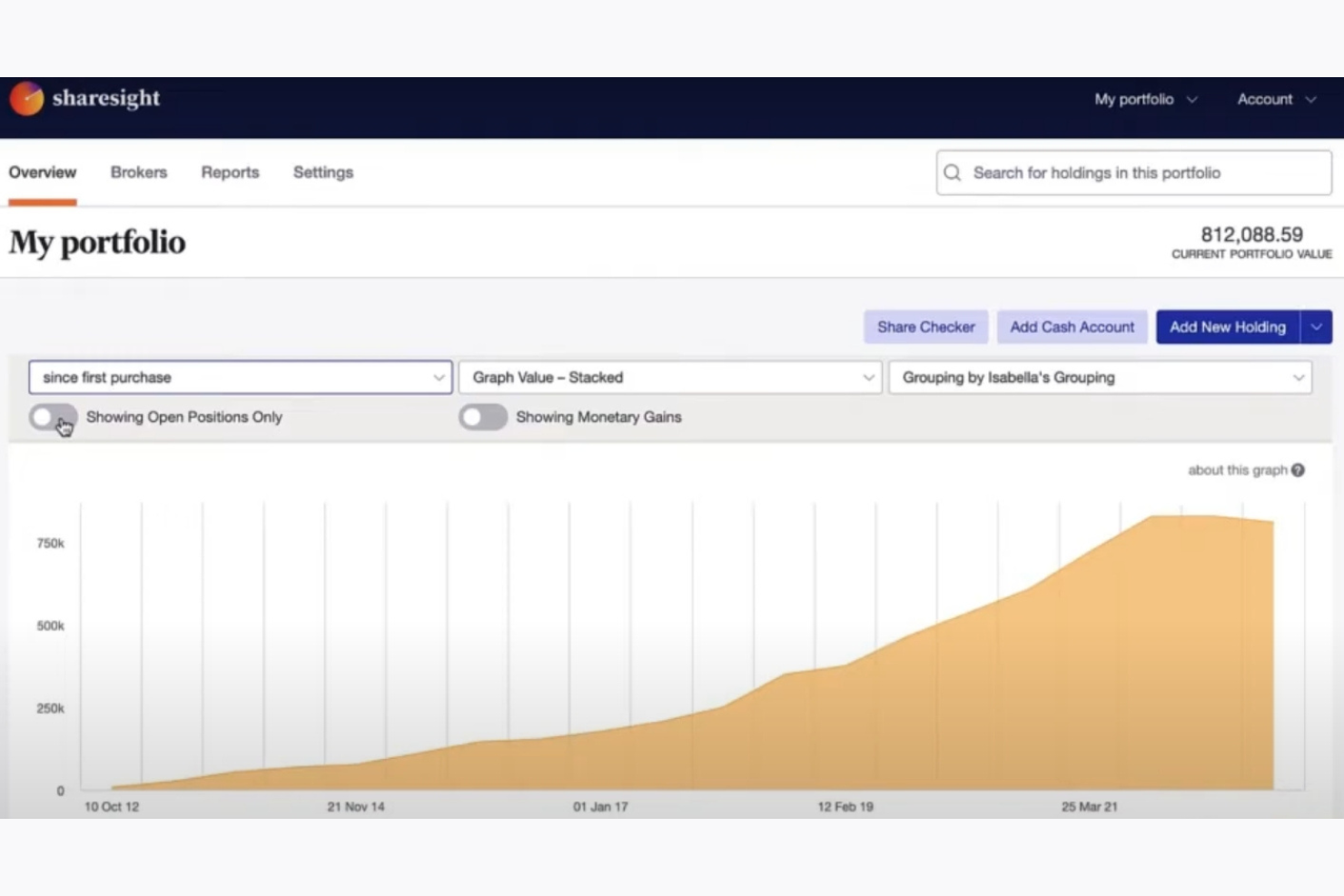Click the Share Checker button
The image size is (1344, 896).
click(x=925, y=327)
